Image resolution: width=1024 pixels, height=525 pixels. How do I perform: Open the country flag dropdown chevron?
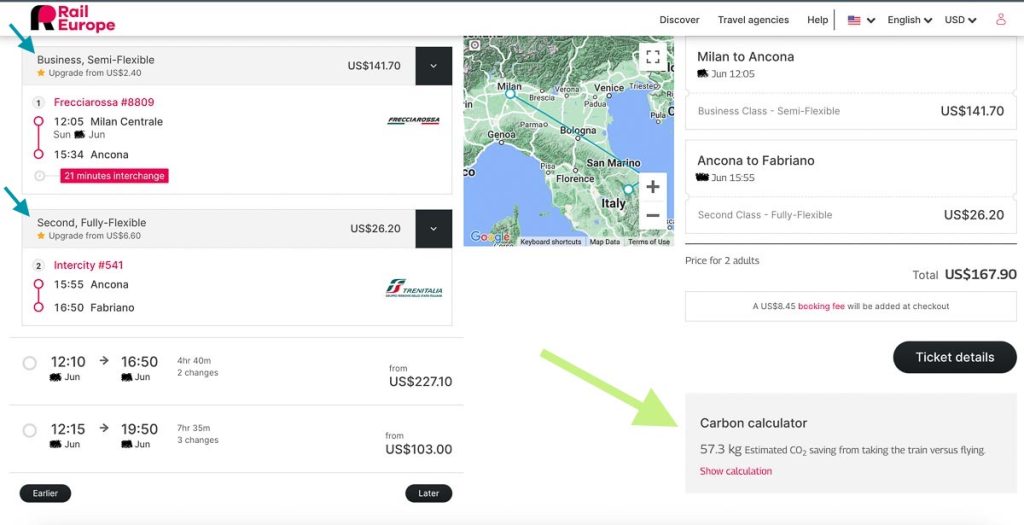[x=871, y=21]
